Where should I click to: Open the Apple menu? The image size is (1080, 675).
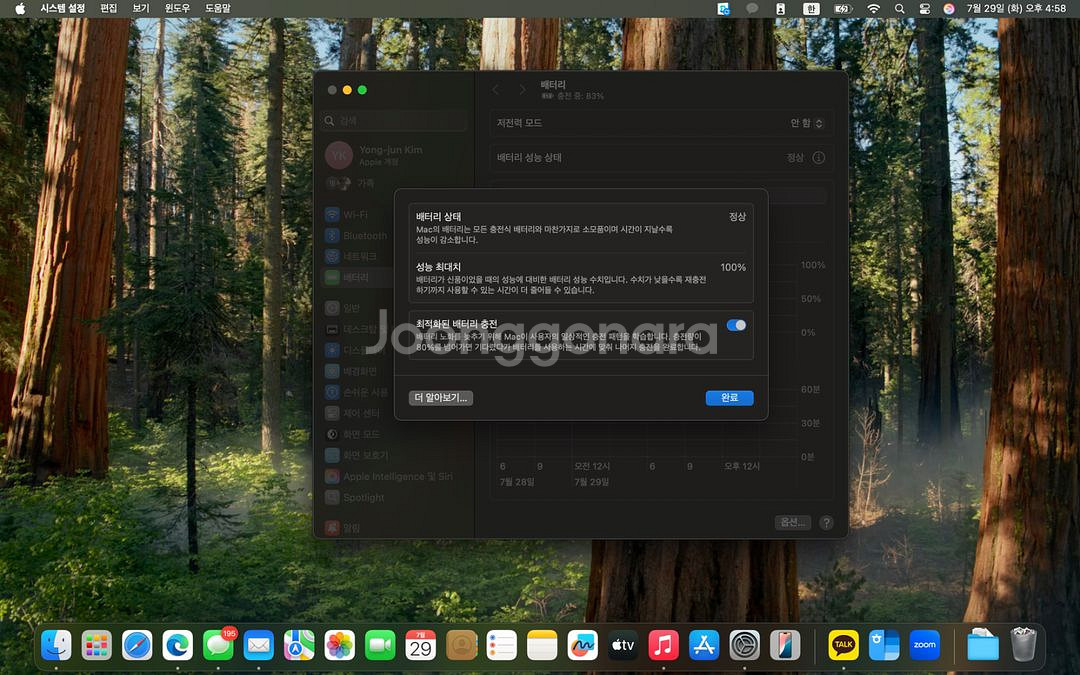click(x=20, y=8)
